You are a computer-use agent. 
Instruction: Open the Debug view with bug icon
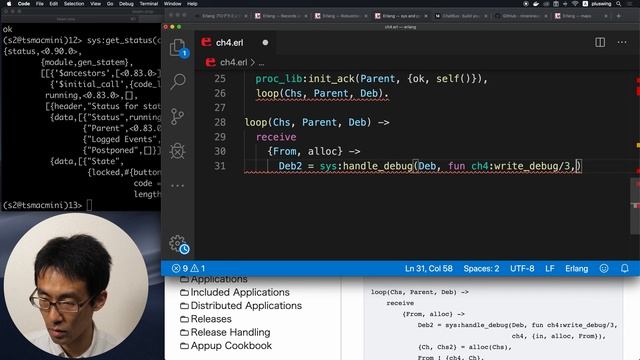[x=178, y=151]
